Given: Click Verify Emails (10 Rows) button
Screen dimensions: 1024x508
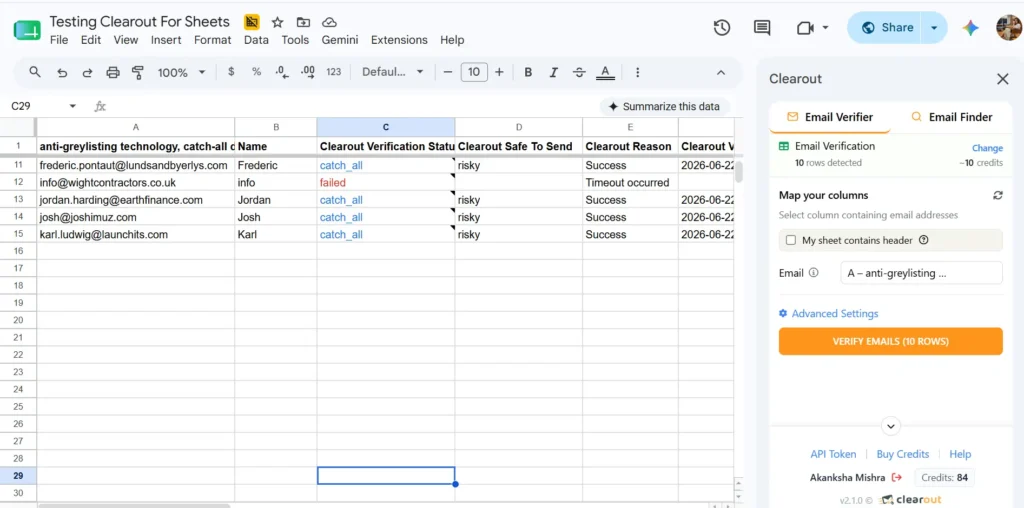Looking at the screenshot, I should [x=890, y=341].
